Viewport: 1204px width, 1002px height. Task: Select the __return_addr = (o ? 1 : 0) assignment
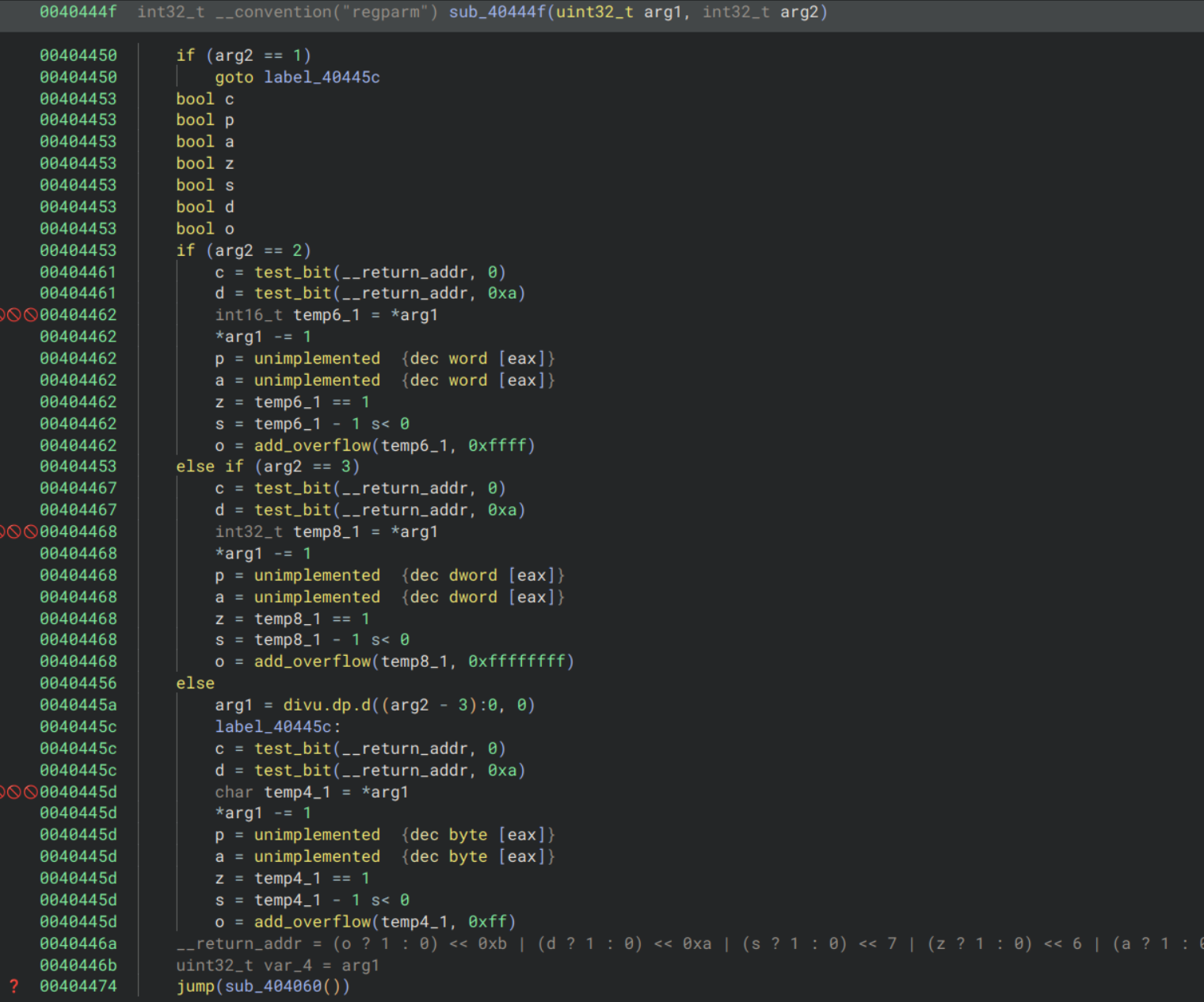tap(690, 943)
